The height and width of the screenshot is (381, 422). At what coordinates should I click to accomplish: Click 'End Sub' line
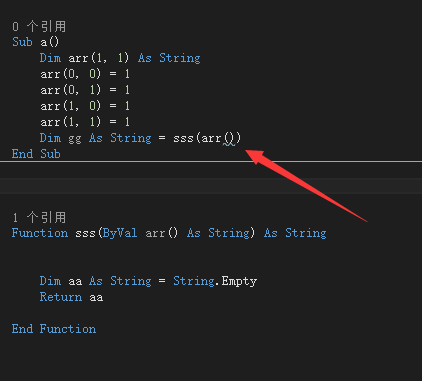click(36, 154)
